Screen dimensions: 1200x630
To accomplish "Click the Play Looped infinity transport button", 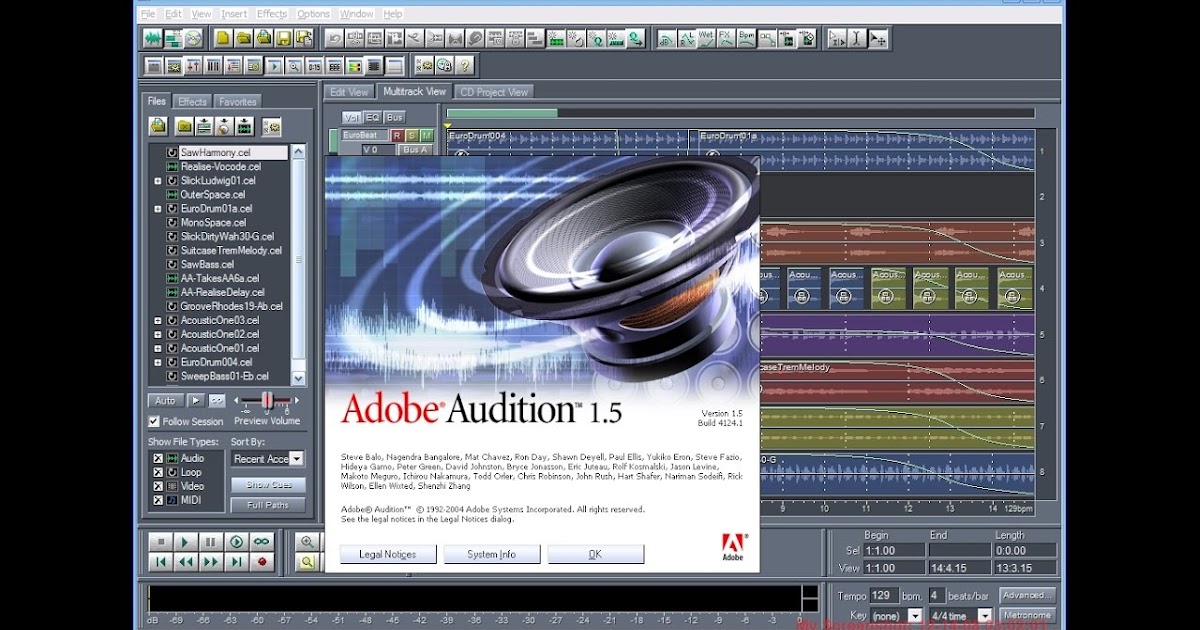I will pos(262,542).
